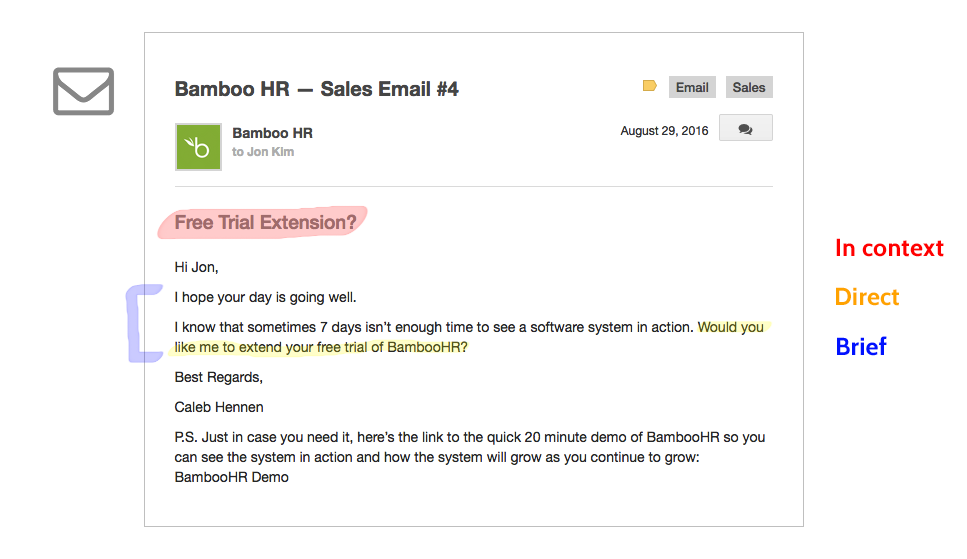Click the gray envelope mail icon
The width and height of the screenshot is (967, 559).
[83, 91]
